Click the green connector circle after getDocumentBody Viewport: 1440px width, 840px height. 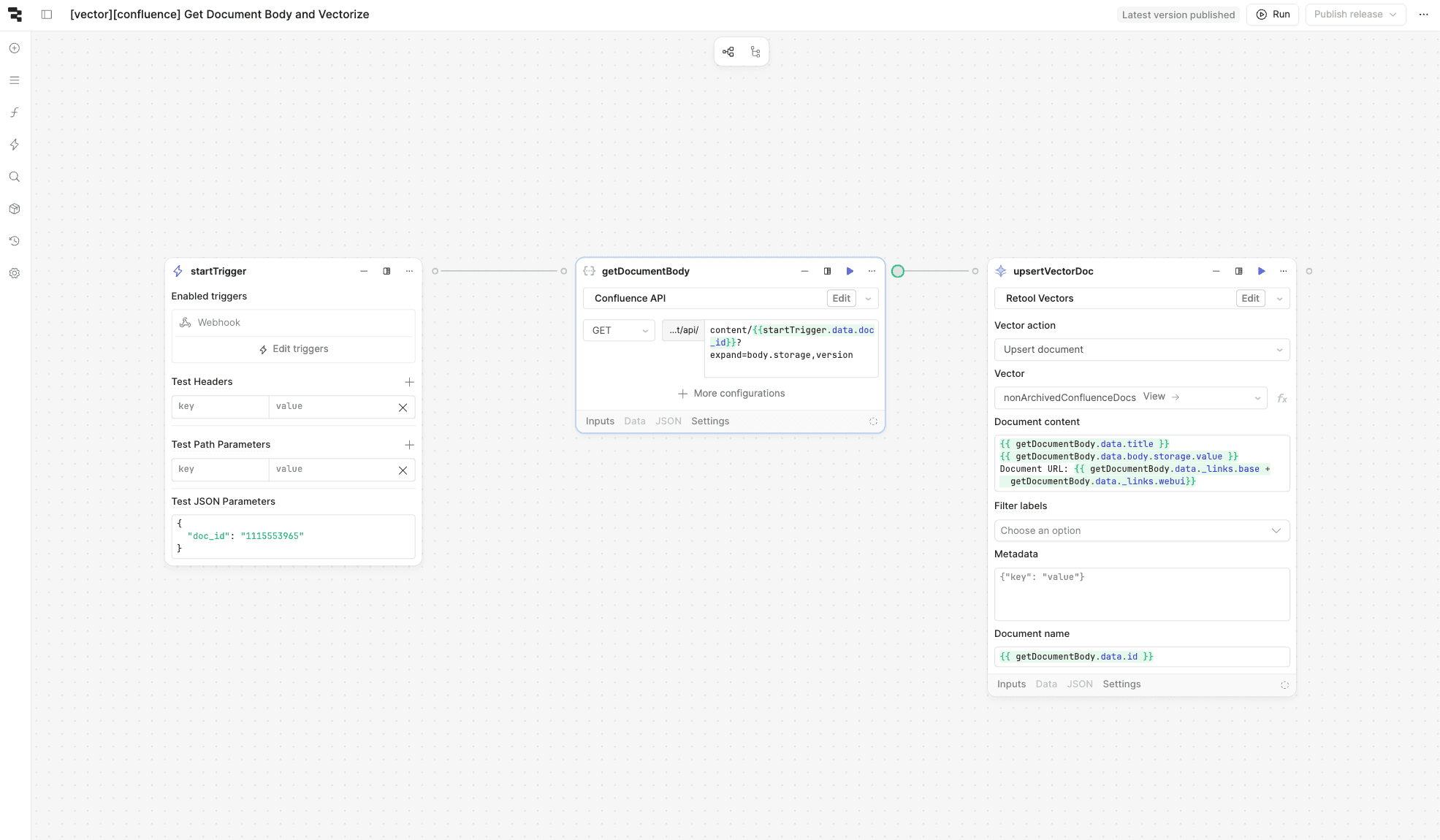(898, 271)
